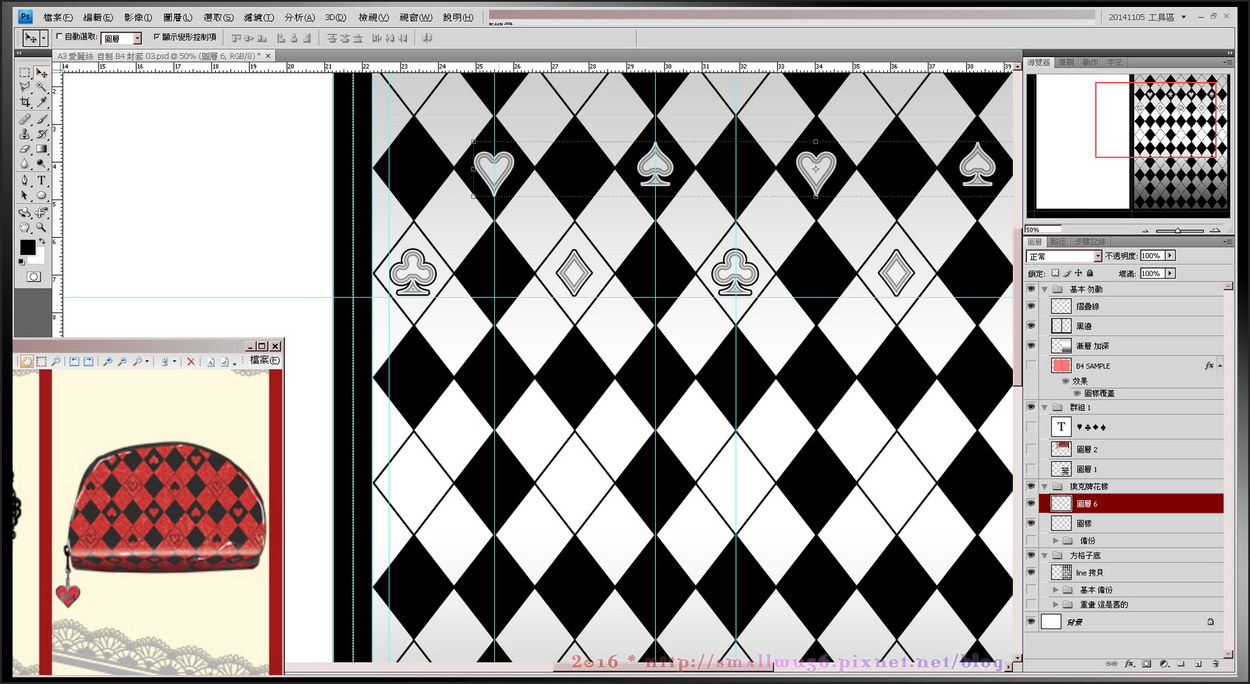Hide 圖層 6 layer visibility

pyautogui.click(x=1030, y=503)
